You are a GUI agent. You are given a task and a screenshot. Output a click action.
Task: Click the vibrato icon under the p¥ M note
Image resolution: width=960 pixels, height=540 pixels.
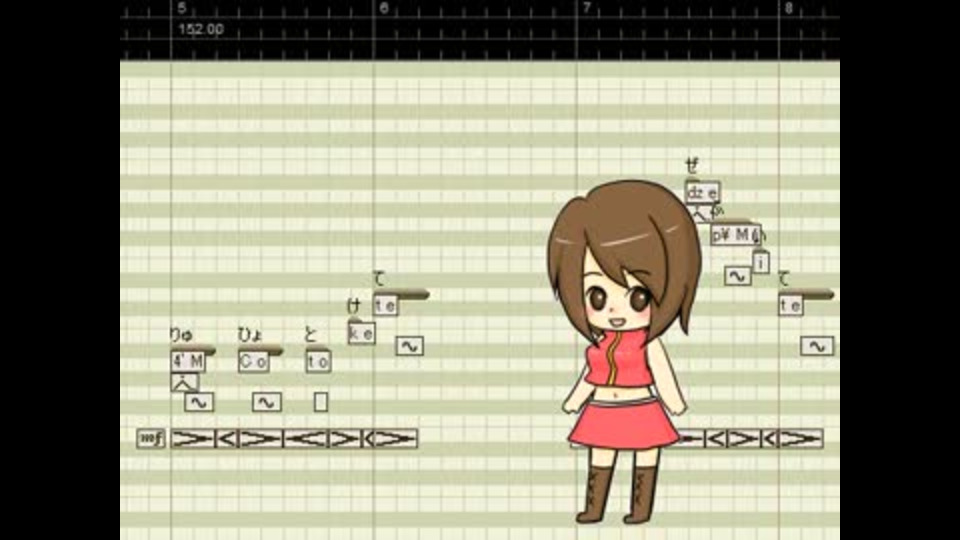pyautogui.click(x=738, y=276)
